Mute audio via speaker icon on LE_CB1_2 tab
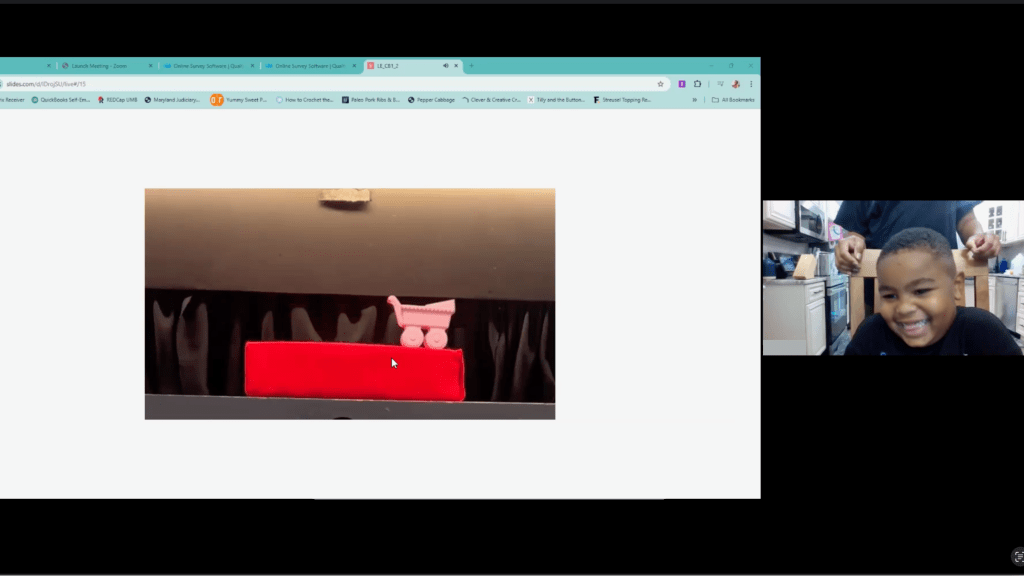 446,66
